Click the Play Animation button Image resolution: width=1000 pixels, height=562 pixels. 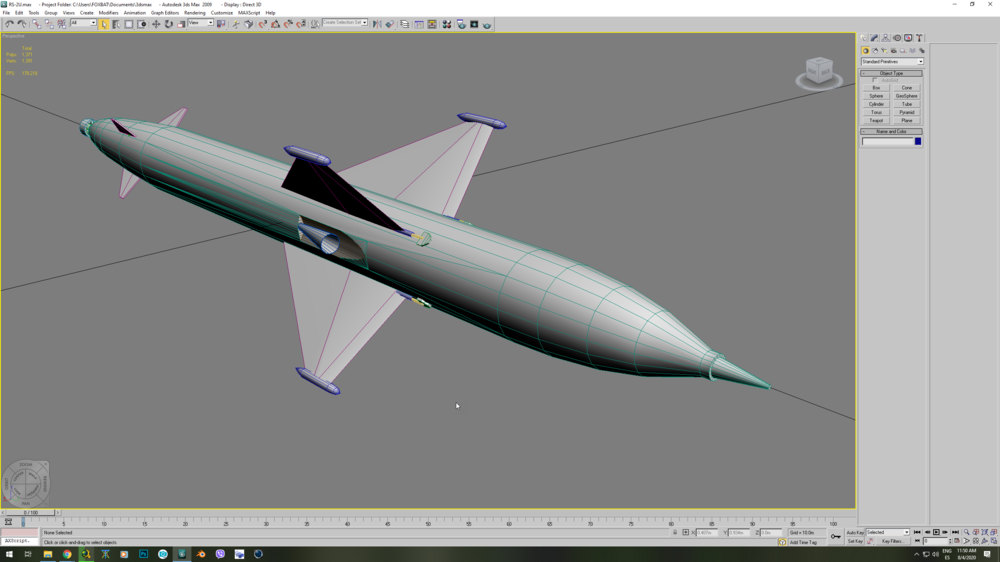pyautogui.click(x=936, y=532)
